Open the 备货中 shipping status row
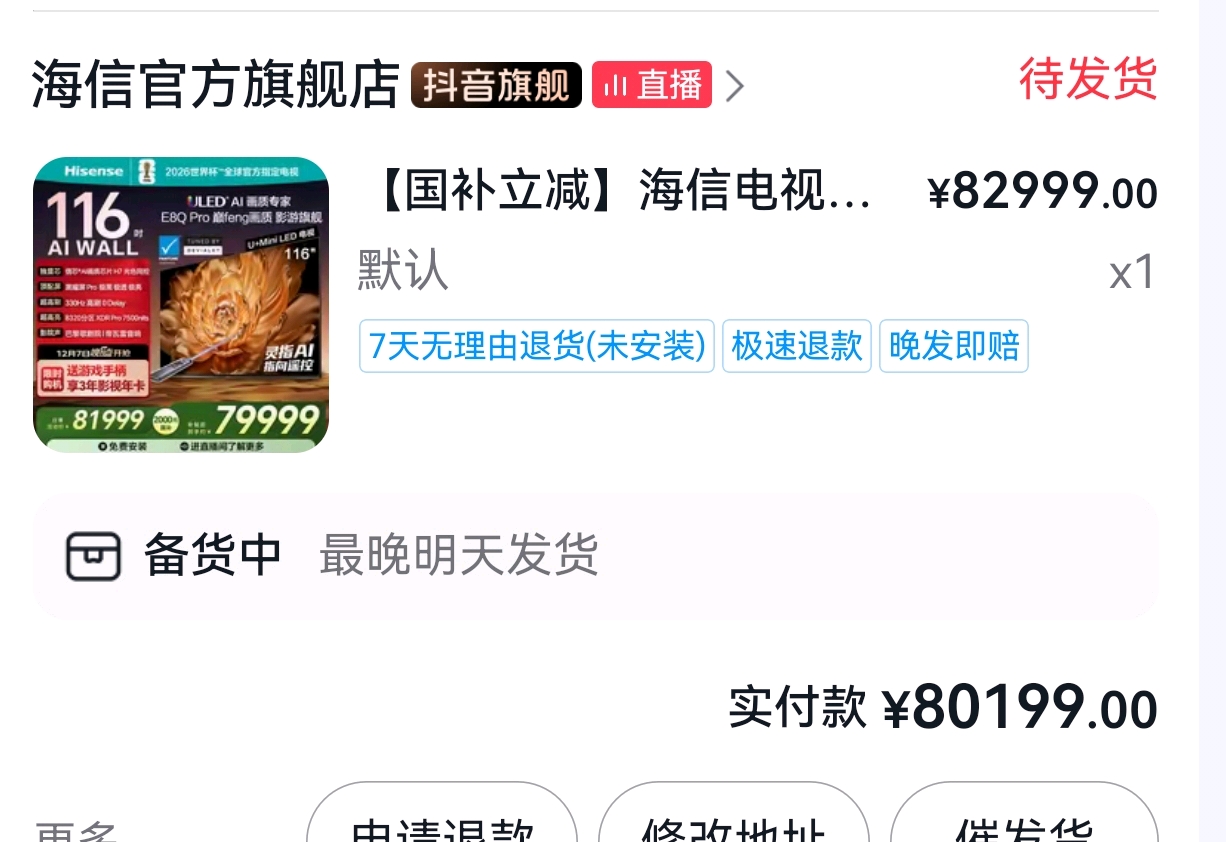Screen dimensions: 1226x842 [x=595, y=556]
